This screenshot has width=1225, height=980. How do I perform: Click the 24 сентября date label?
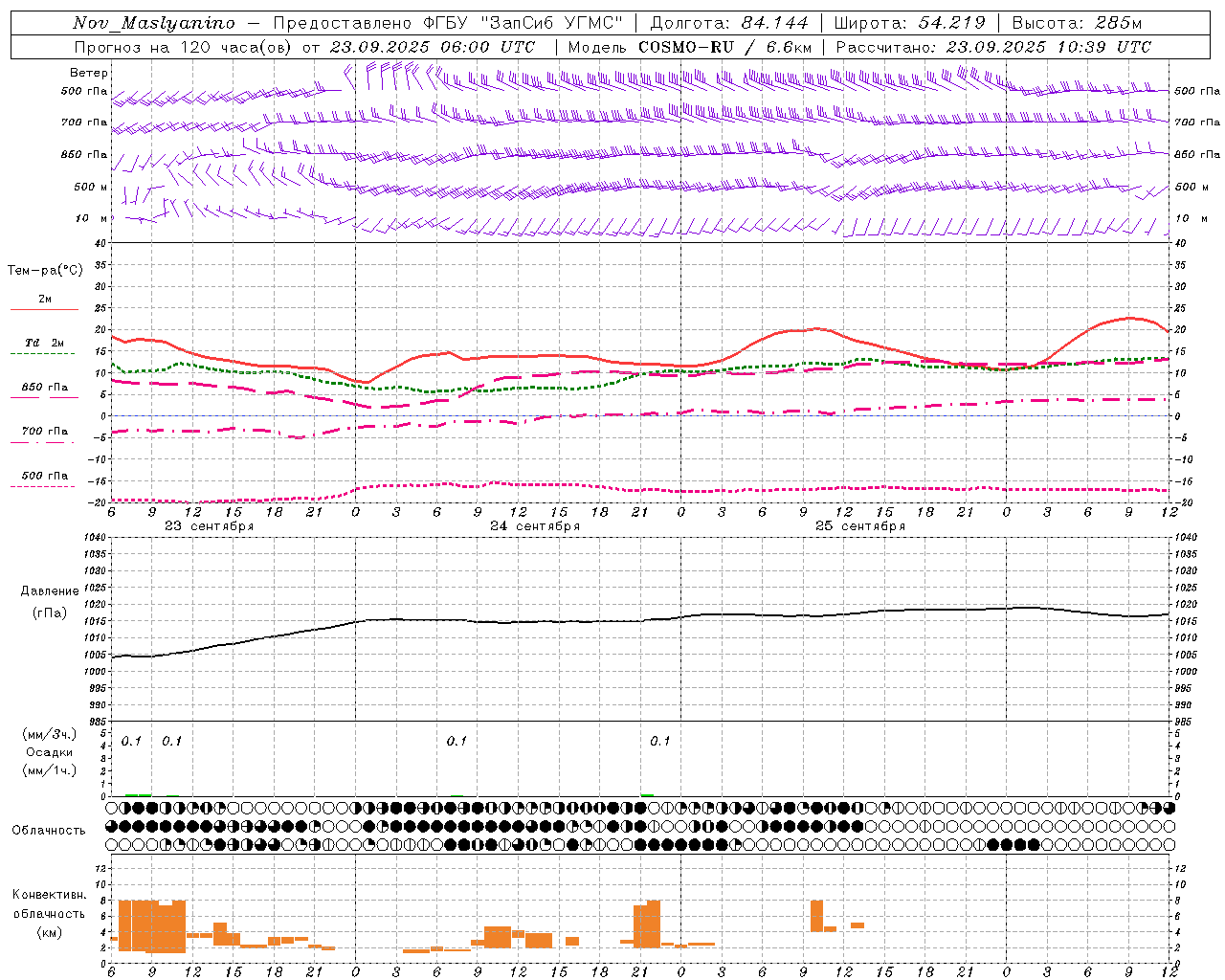(x=535, y=526)
